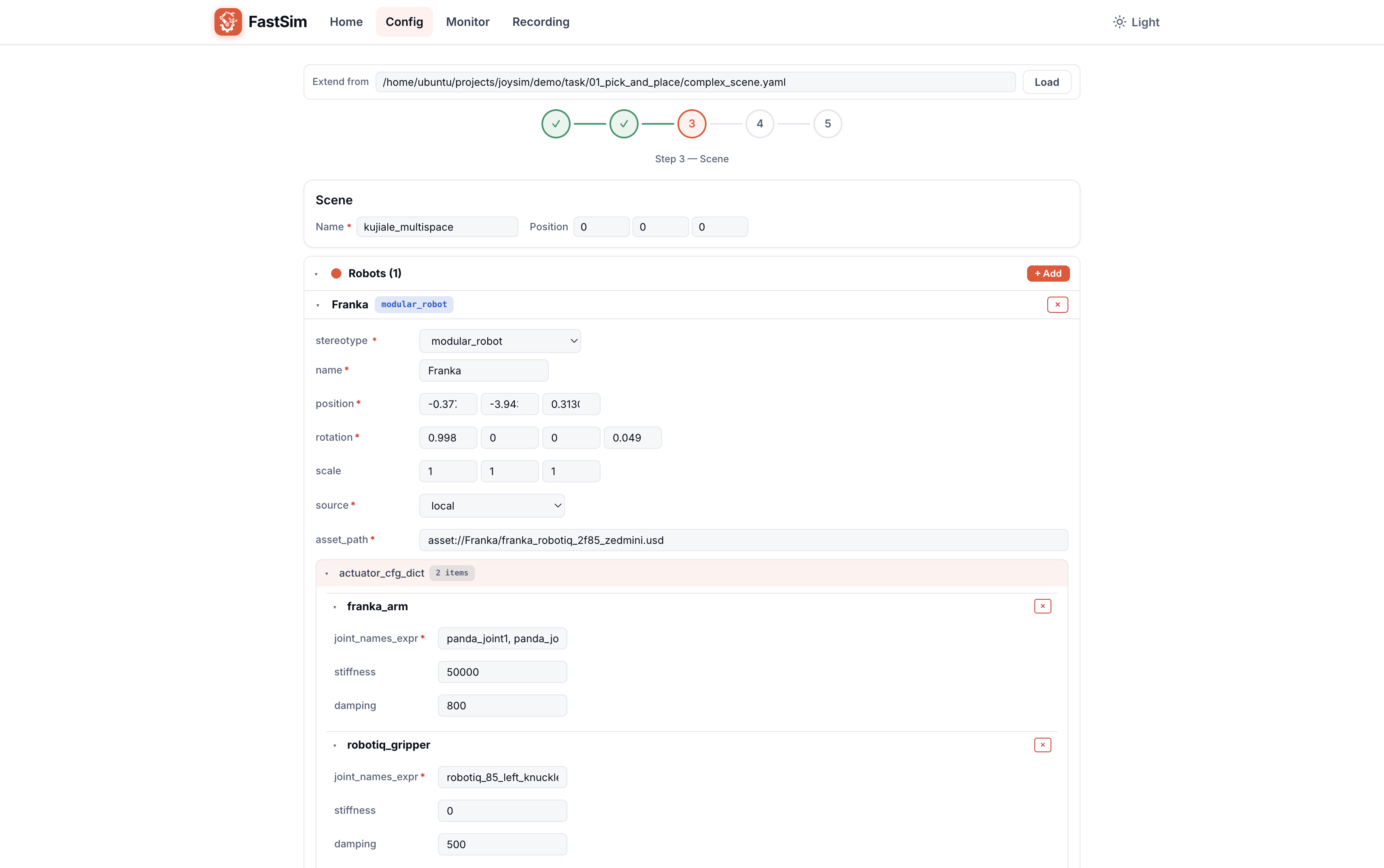This screenshot has height=868, width=1384.
Task: Edit franka_arm damping 800
Action: click(502, 706)
